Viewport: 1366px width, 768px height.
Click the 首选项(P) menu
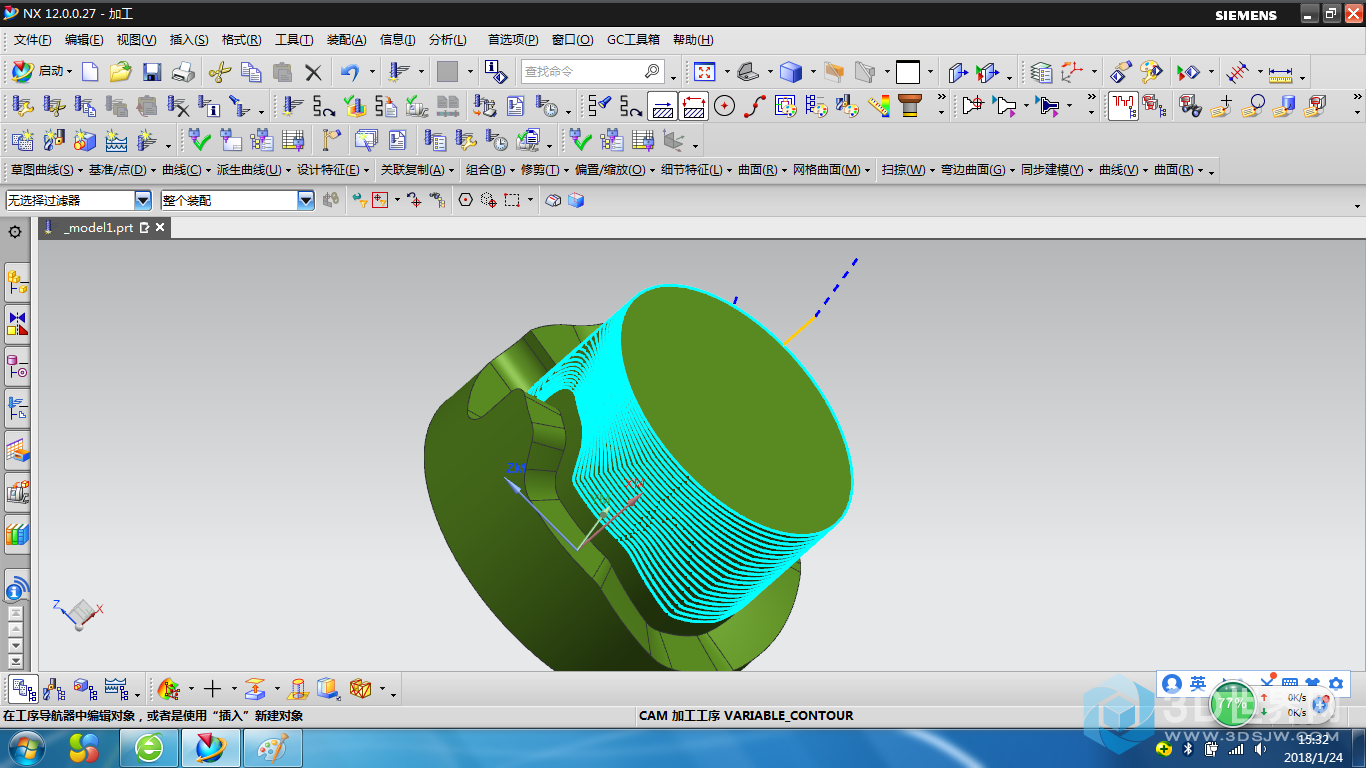point(513,40)
